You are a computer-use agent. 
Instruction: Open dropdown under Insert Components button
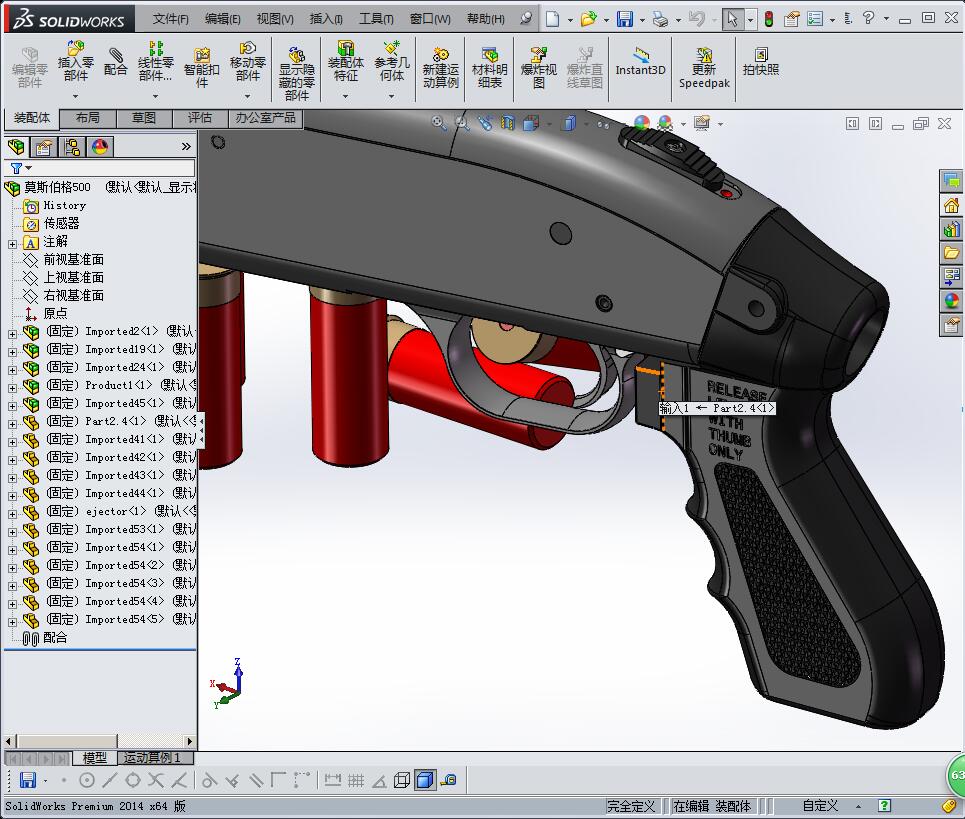coord(76,96)
